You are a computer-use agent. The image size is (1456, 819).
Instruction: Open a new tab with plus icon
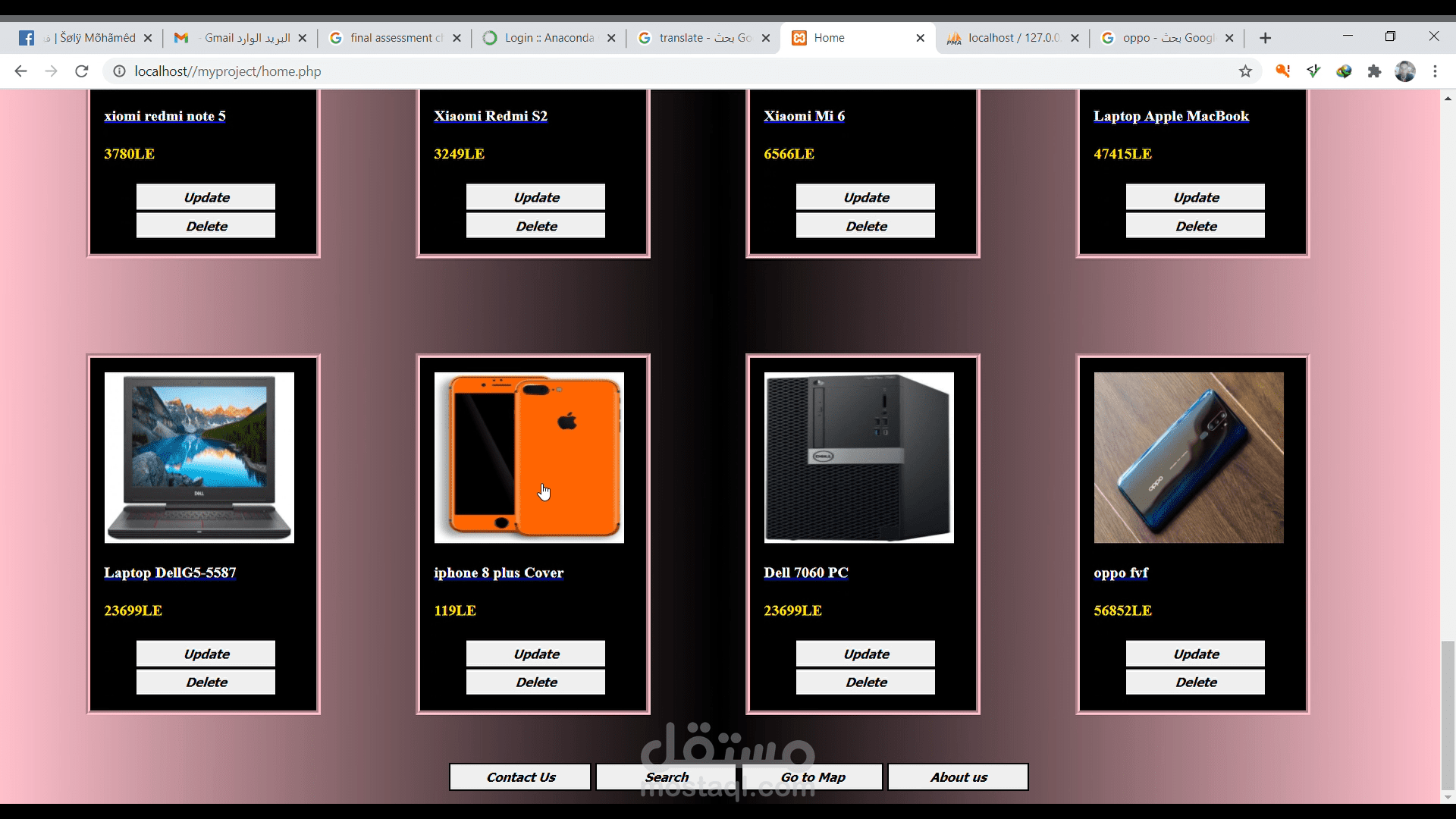(x=1265, y=38)
